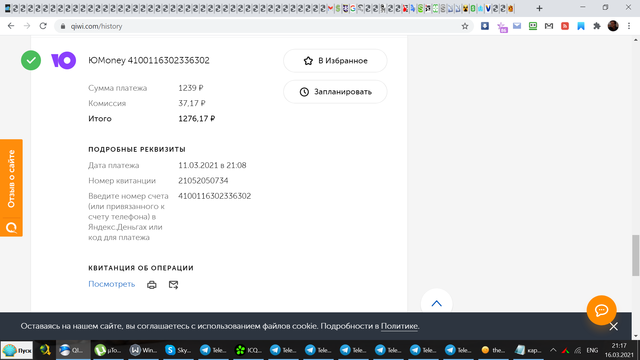Reload the QIWI history page
The width and height of the screenshot is (640, 360).
coord(43,26)
